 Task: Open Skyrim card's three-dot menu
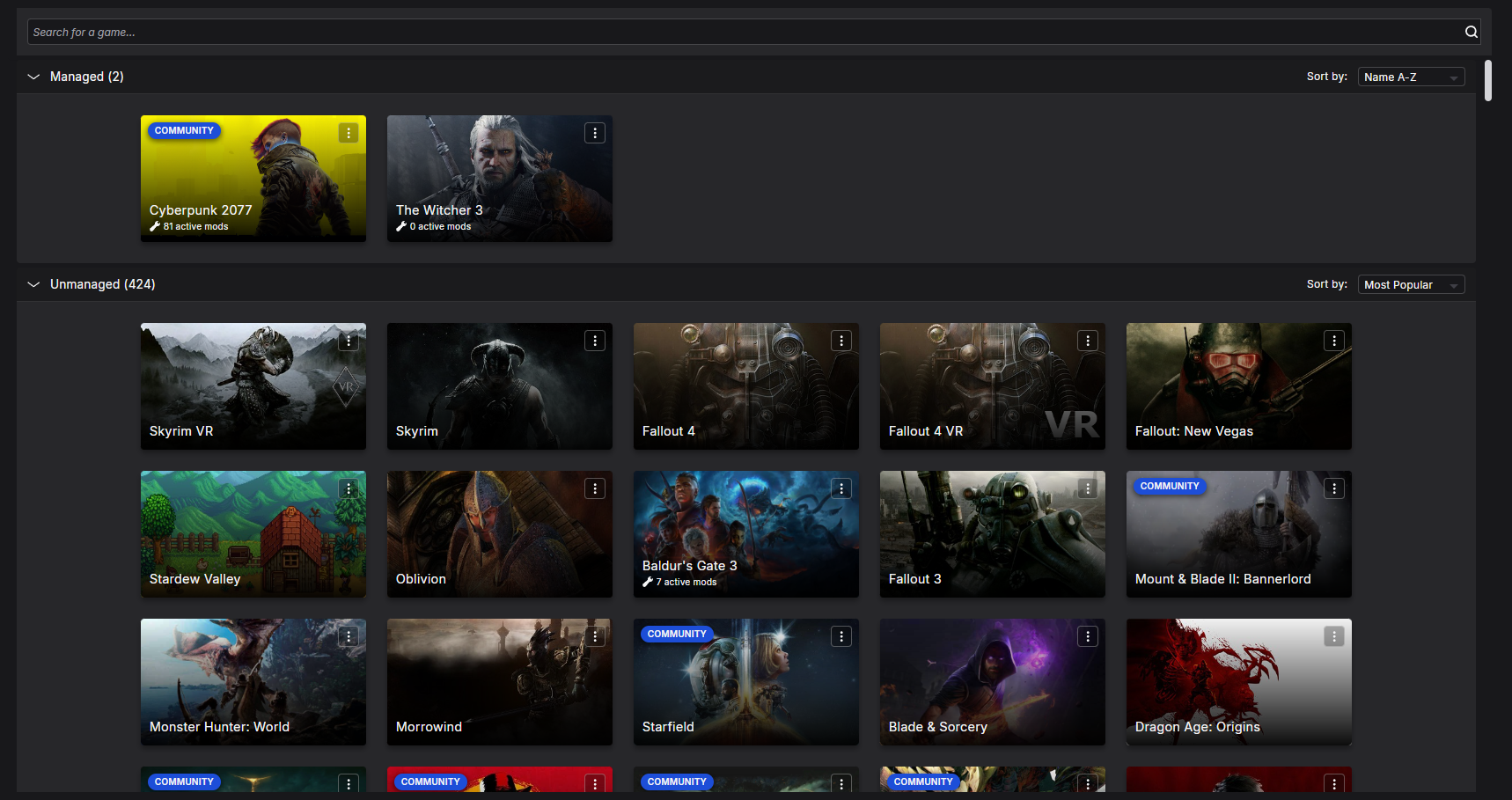pos(595,341)
